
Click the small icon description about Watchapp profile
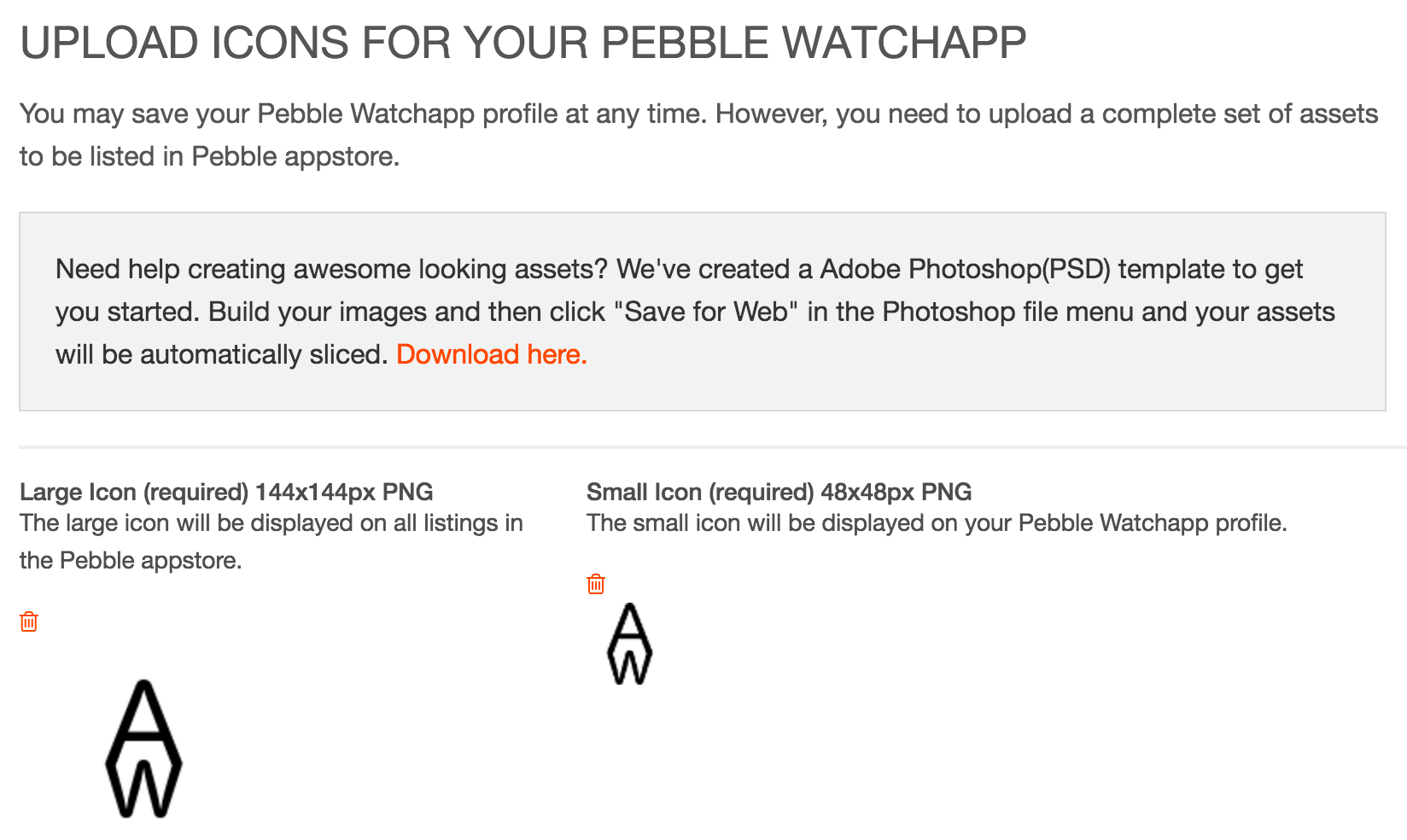coord(936,522)
